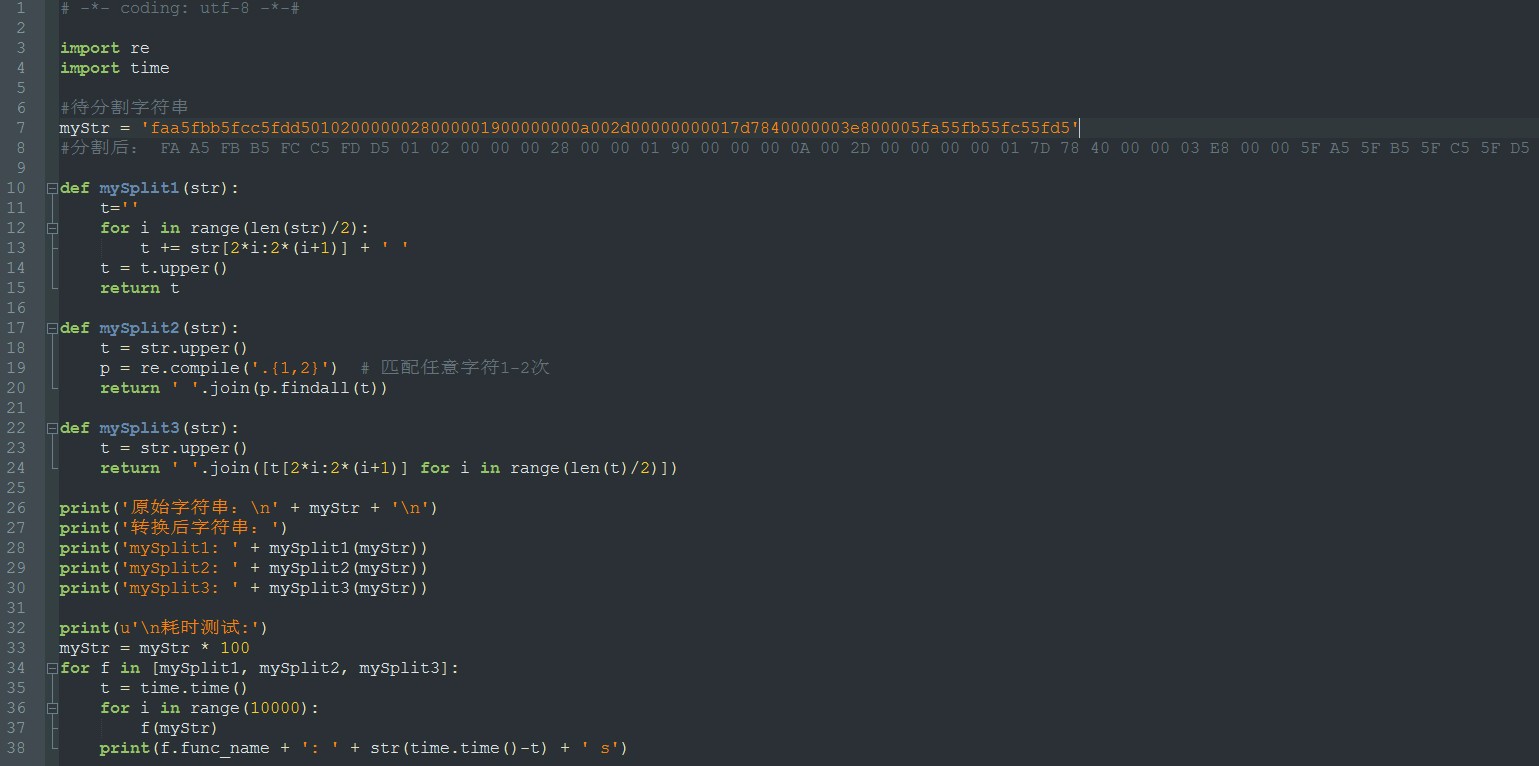Viewport: 1539px width, 766px height.
Task: Click 'import re' statement
Action: pos(105,48)
